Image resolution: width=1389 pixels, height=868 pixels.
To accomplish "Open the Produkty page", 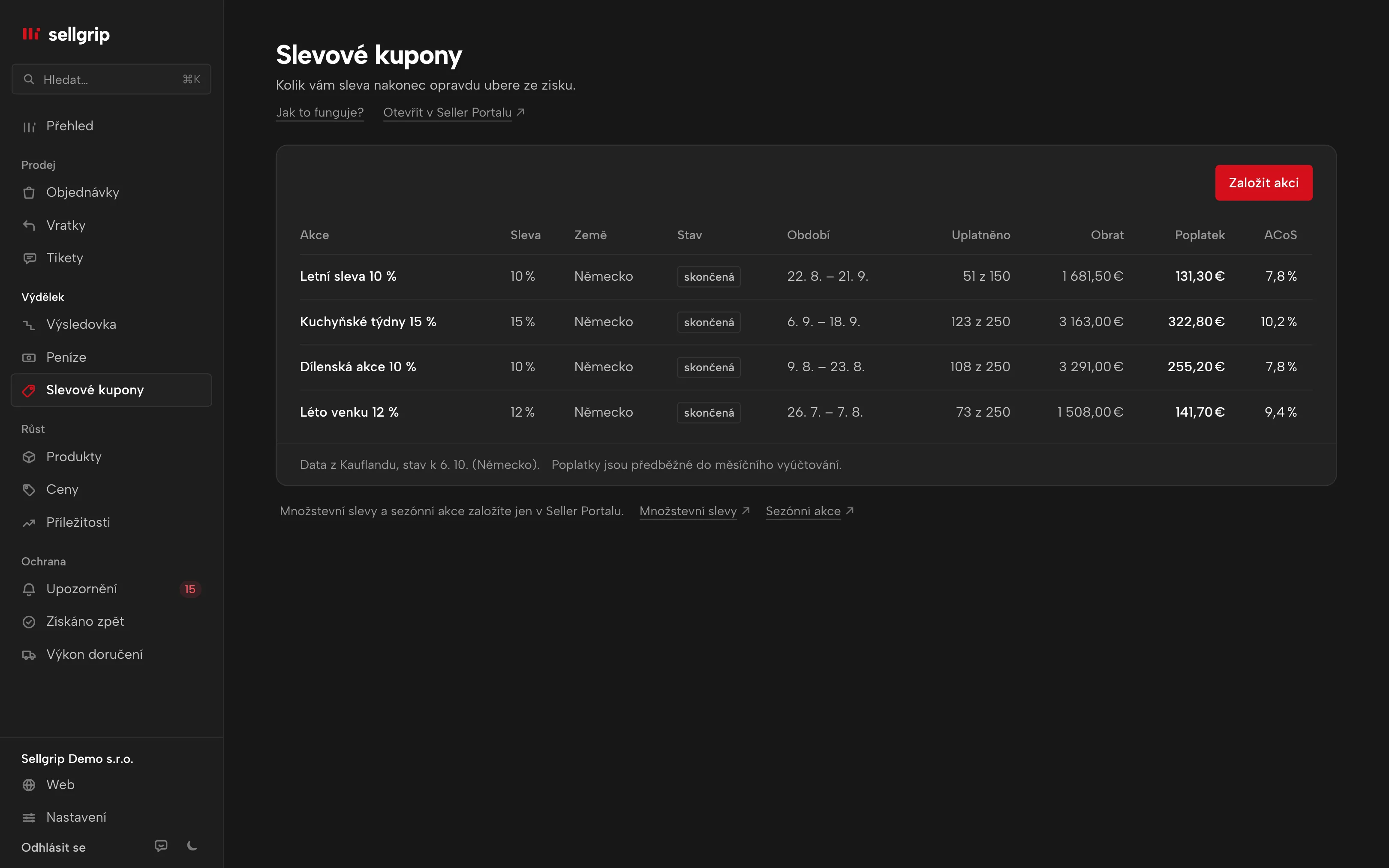I will (x=111, y=457).
